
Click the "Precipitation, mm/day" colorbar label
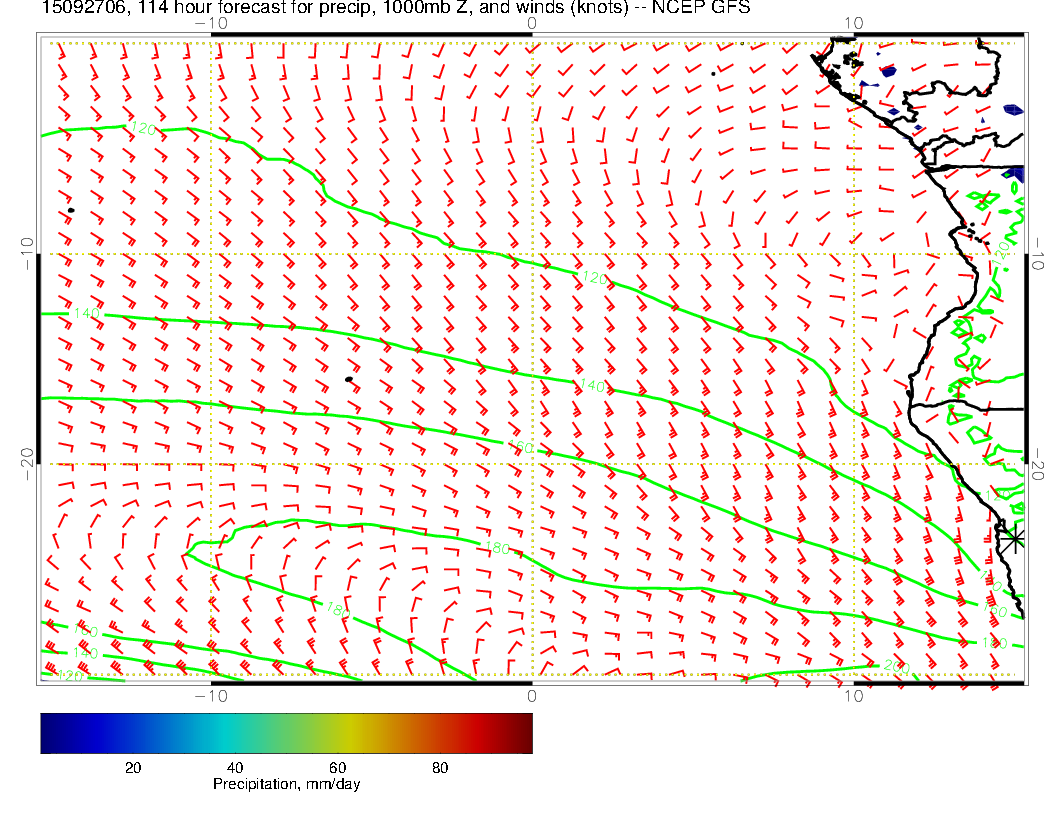tap(286, 785)
